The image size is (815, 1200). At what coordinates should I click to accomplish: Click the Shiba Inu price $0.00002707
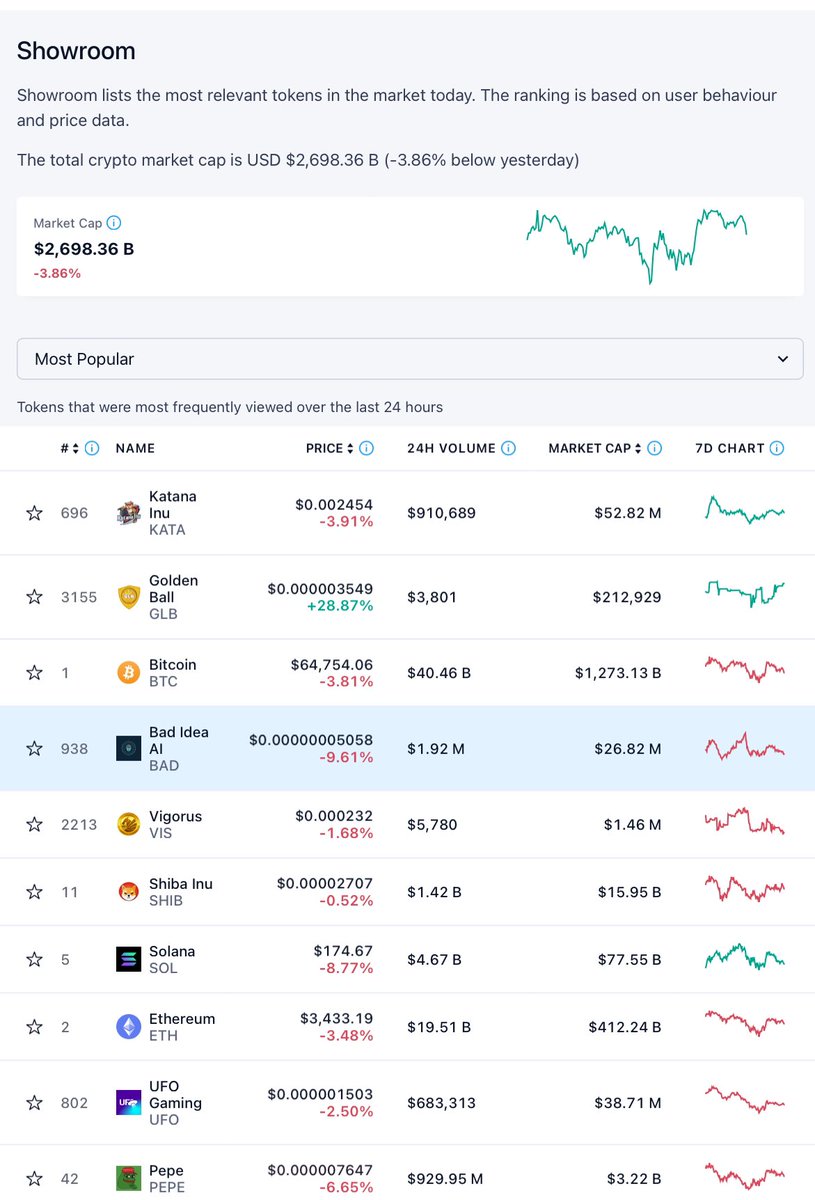(325, 883)
